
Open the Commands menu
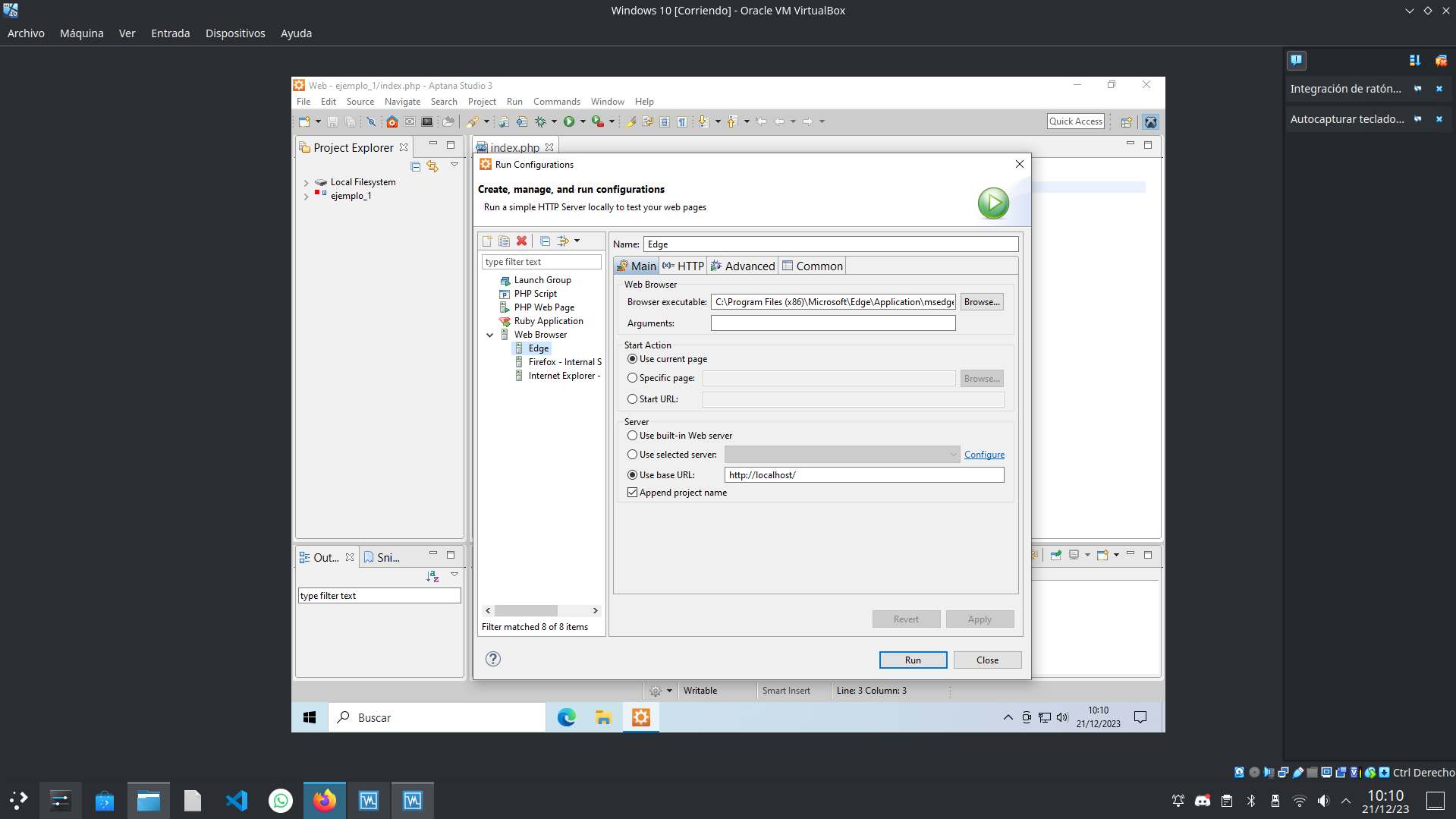click(x=556, y=102)
